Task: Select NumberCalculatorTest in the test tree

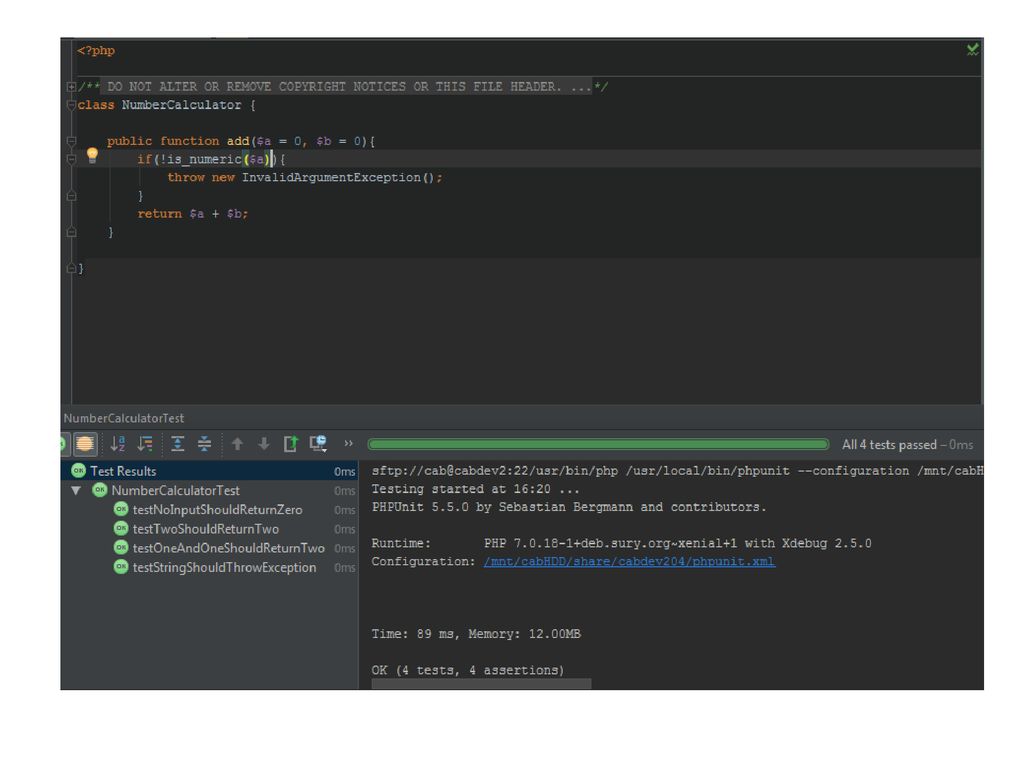Action: point(175,490)
